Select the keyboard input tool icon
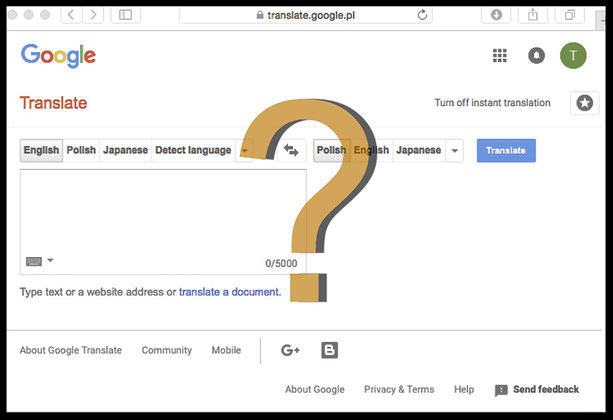Image resolution: width=613 pixels, height=420 pixels. [x=34, y=261]
